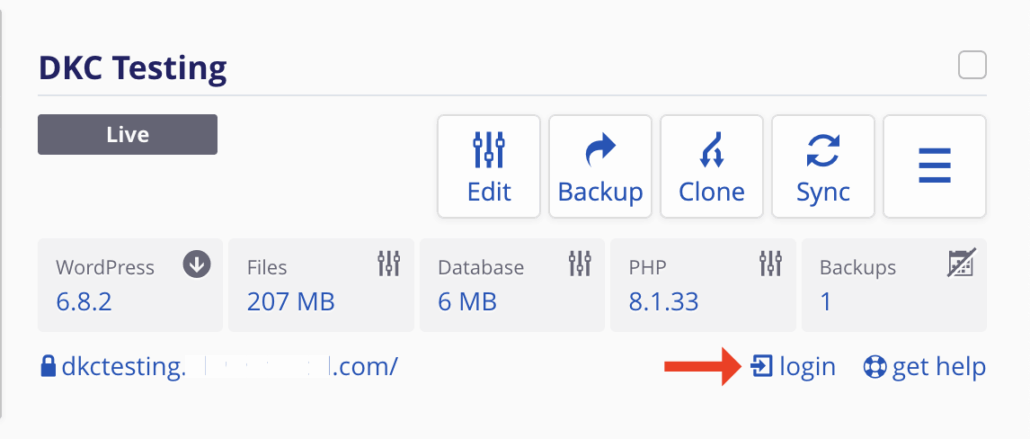
Task: Click the Backups schedule icon
Action: 960,264
